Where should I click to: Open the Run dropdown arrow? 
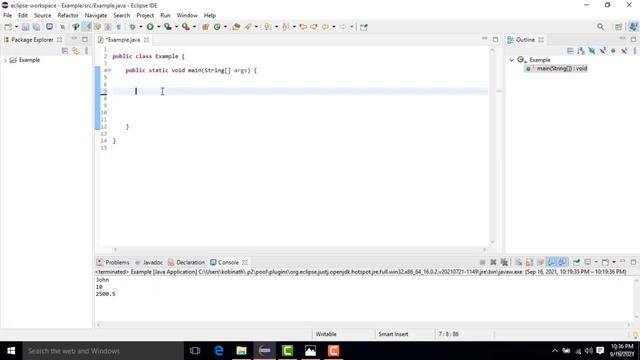[x=158, y=27]
